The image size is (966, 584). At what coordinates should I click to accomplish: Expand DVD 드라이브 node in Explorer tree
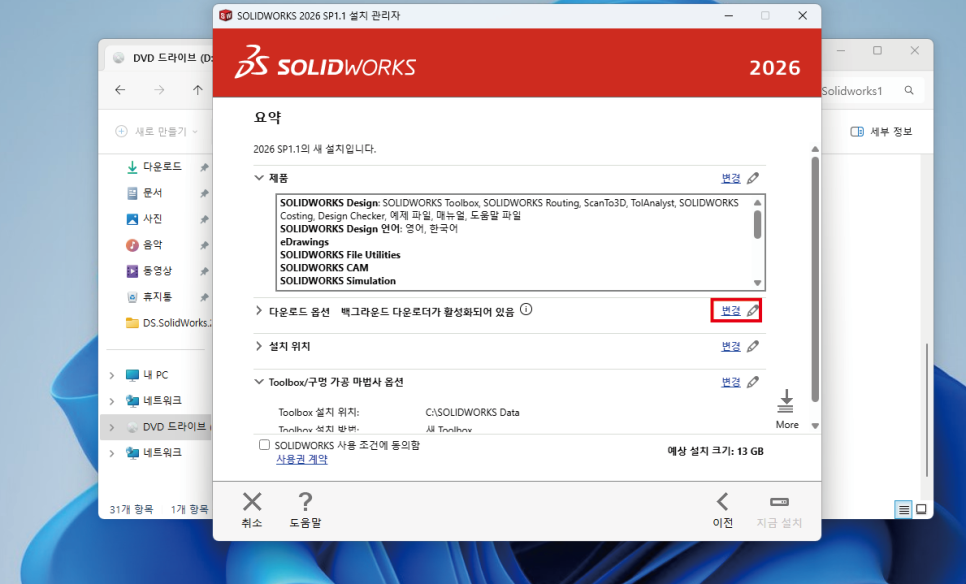coord(112,427)
